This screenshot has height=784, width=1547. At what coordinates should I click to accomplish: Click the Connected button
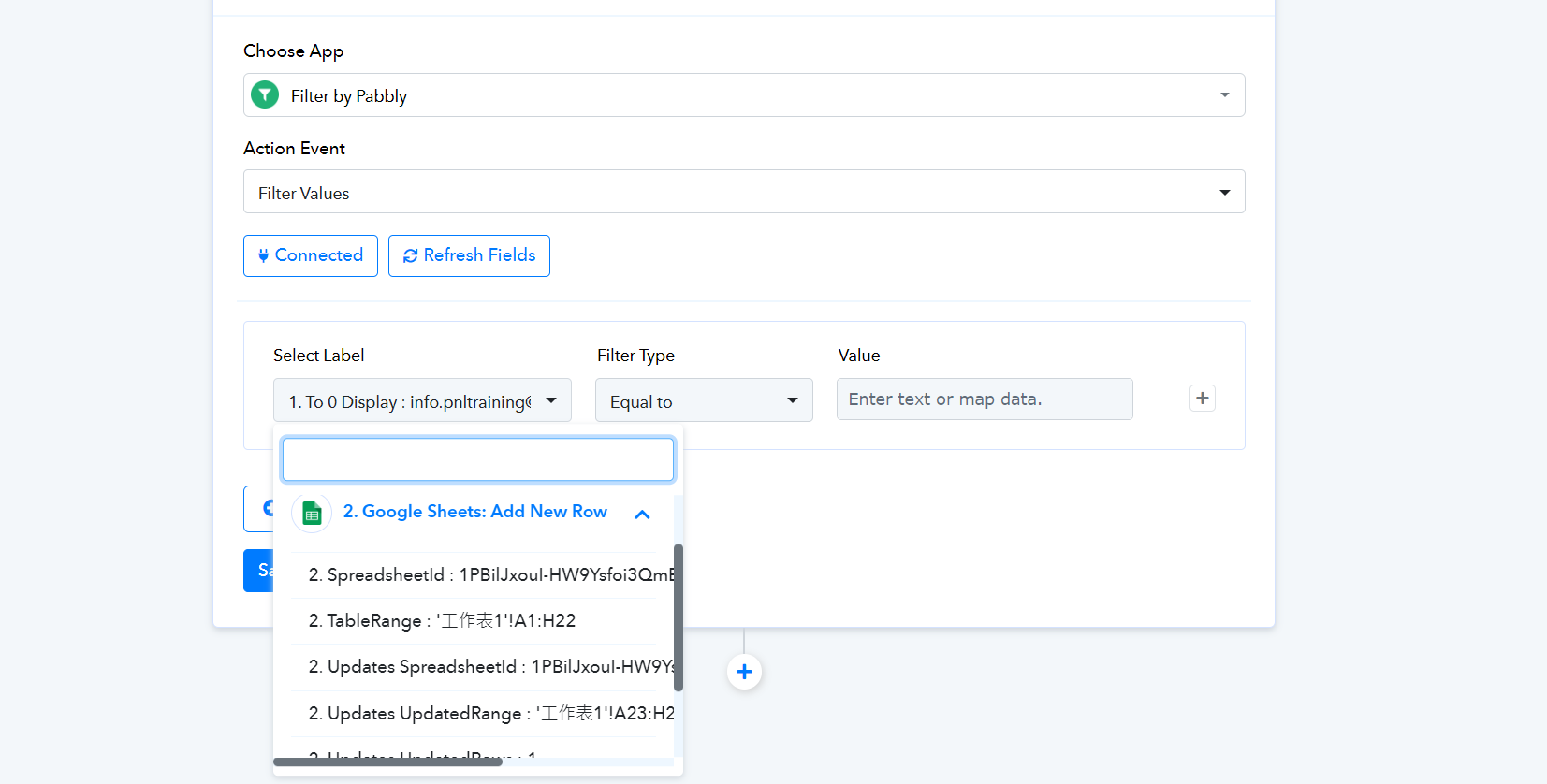point(311,255)
